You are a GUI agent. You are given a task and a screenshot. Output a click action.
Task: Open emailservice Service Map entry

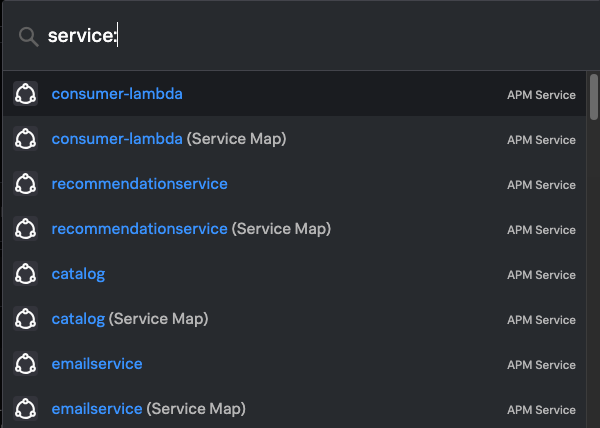[x=148, y=409]
